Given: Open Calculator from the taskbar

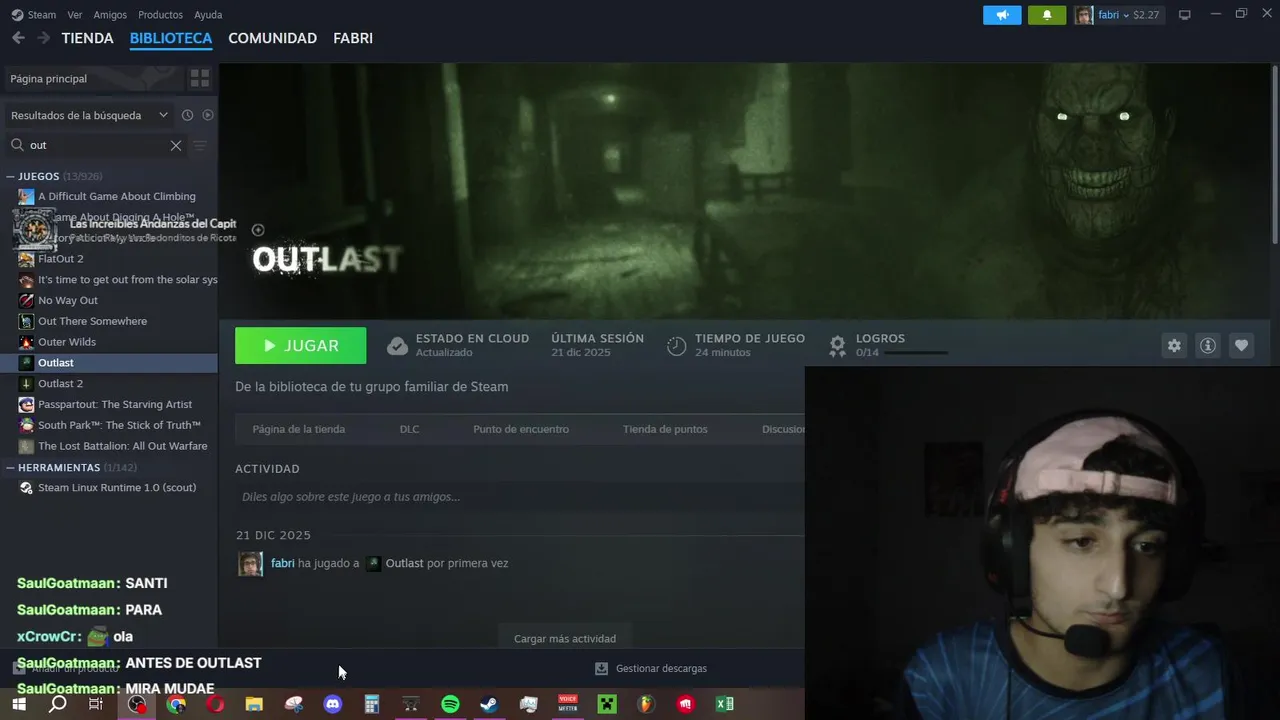Looking at the screenshot, I should 372,704.
